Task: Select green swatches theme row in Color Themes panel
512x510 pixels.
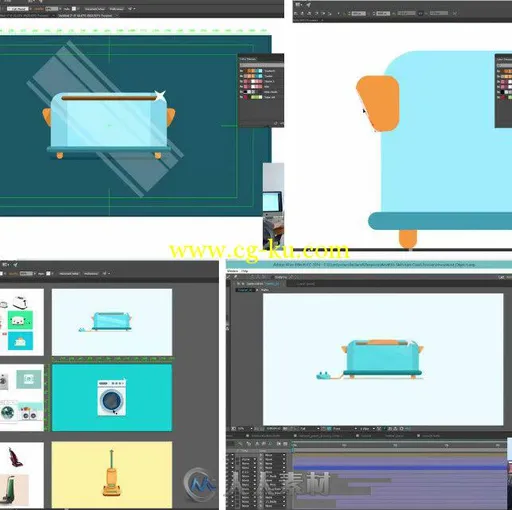Action: coord(261,97)
